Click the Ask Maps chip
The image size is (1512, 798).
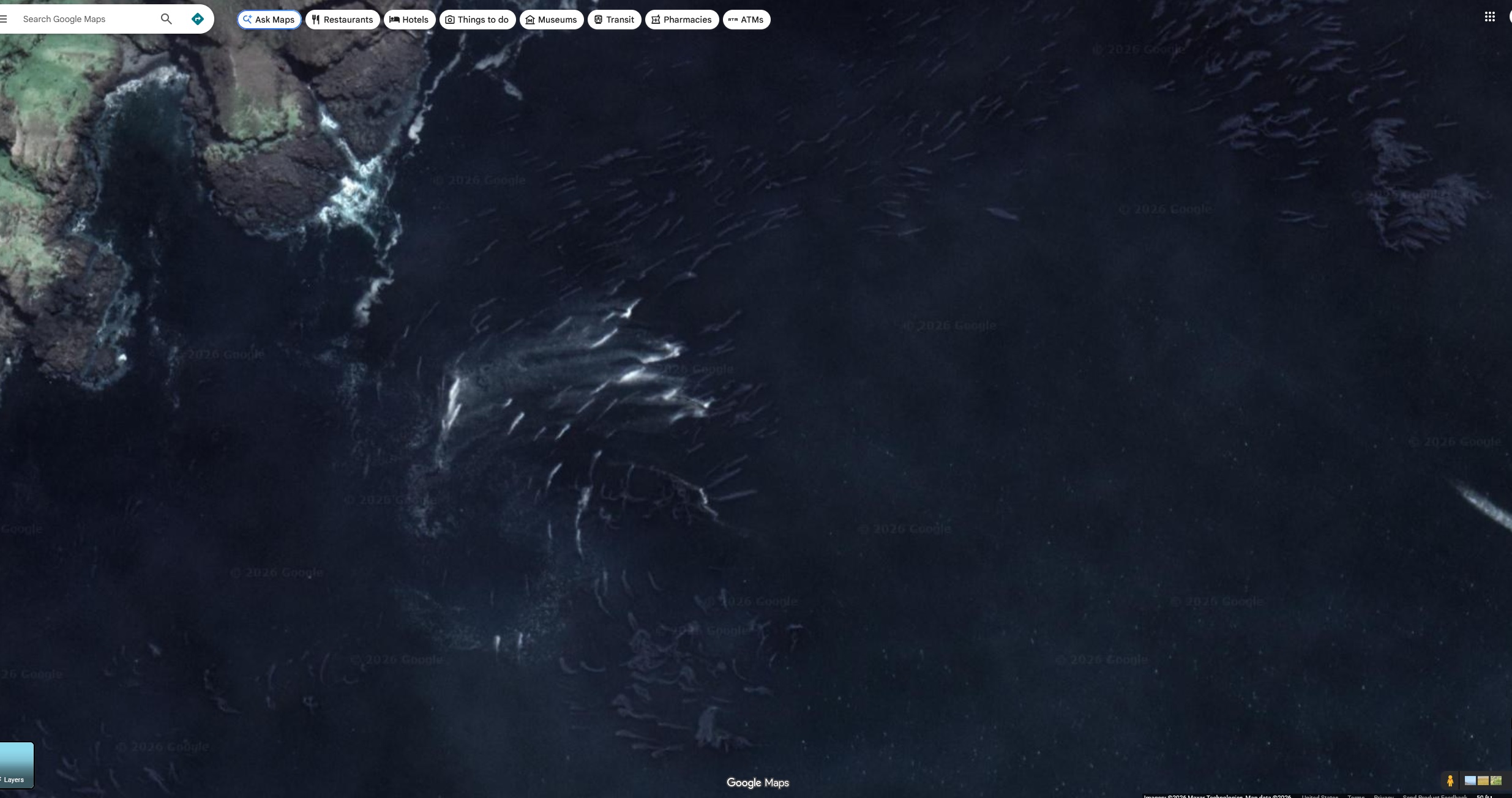[x=269, y=20]
